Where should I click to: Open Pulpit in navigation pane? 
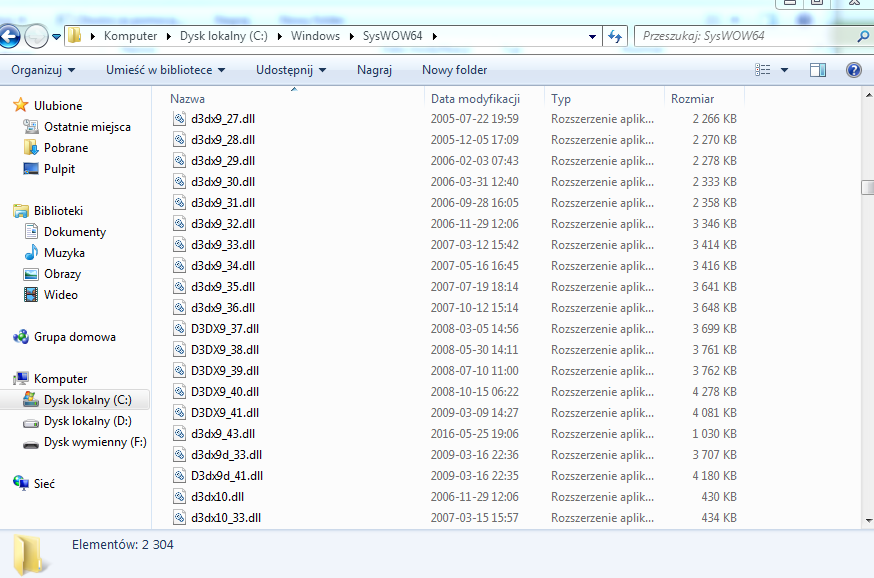click(x=59, y=169)
